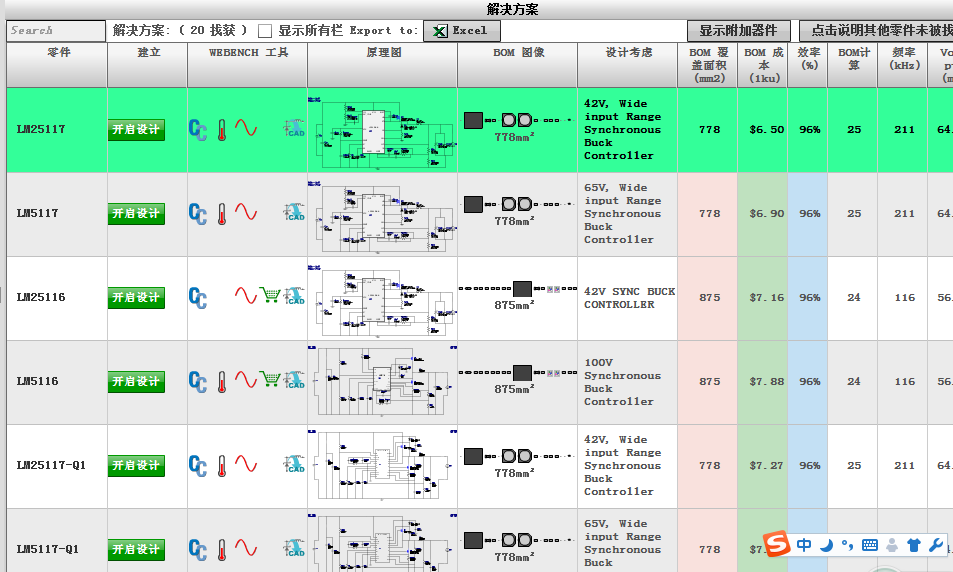Select the LM5116 part name
953x572 pixels.
click(37, 381)
